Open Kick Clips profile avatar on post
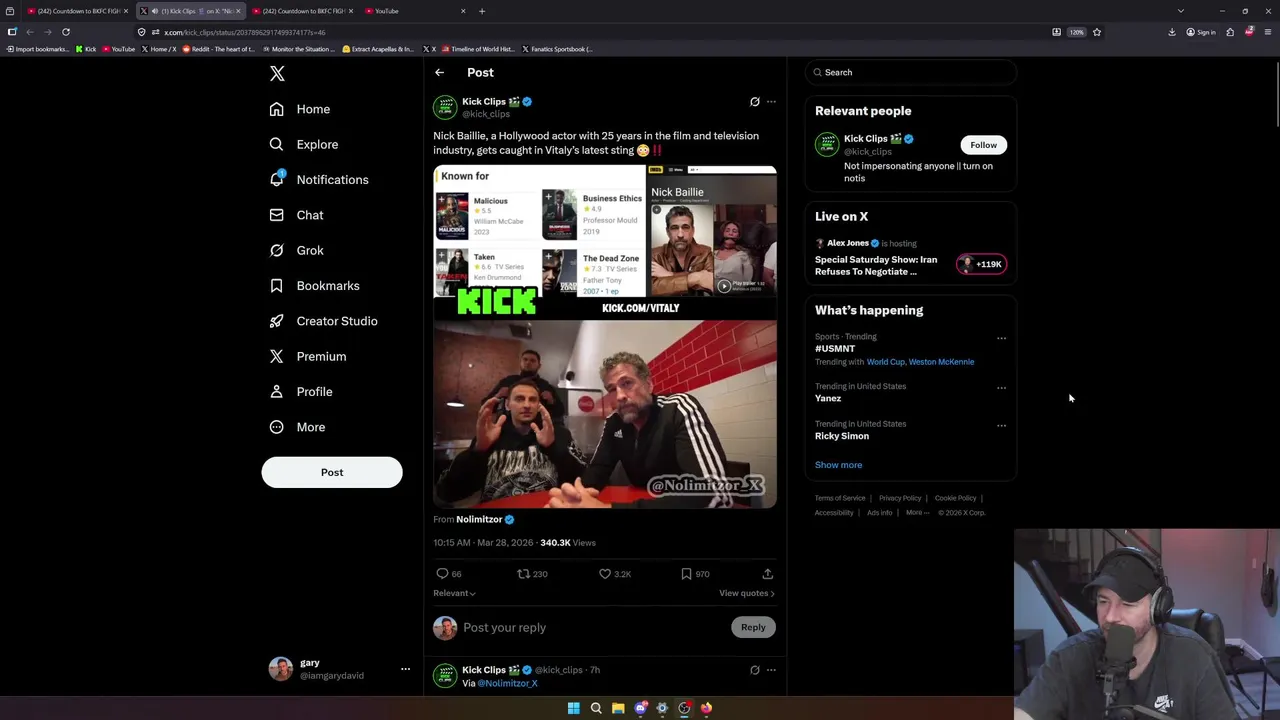 click(445, 107)
